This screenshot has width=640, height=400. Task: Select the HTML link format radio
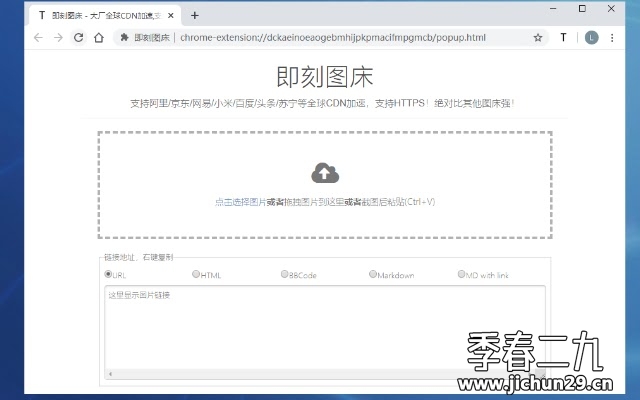tap(196, 274)
